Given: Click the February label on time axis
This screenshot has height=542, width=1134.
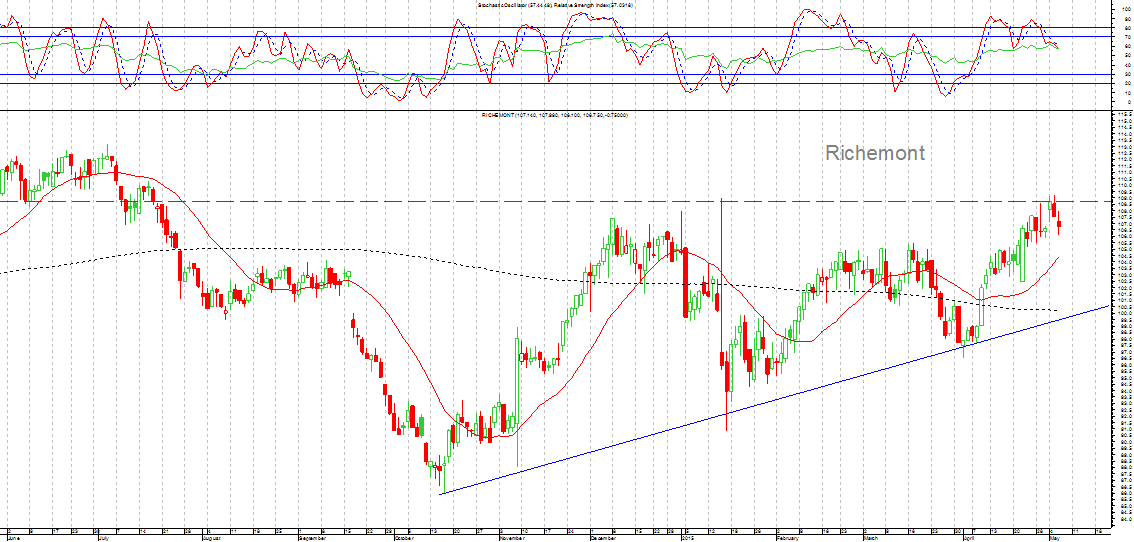Looking at the screenshot, I should point(788,538).
